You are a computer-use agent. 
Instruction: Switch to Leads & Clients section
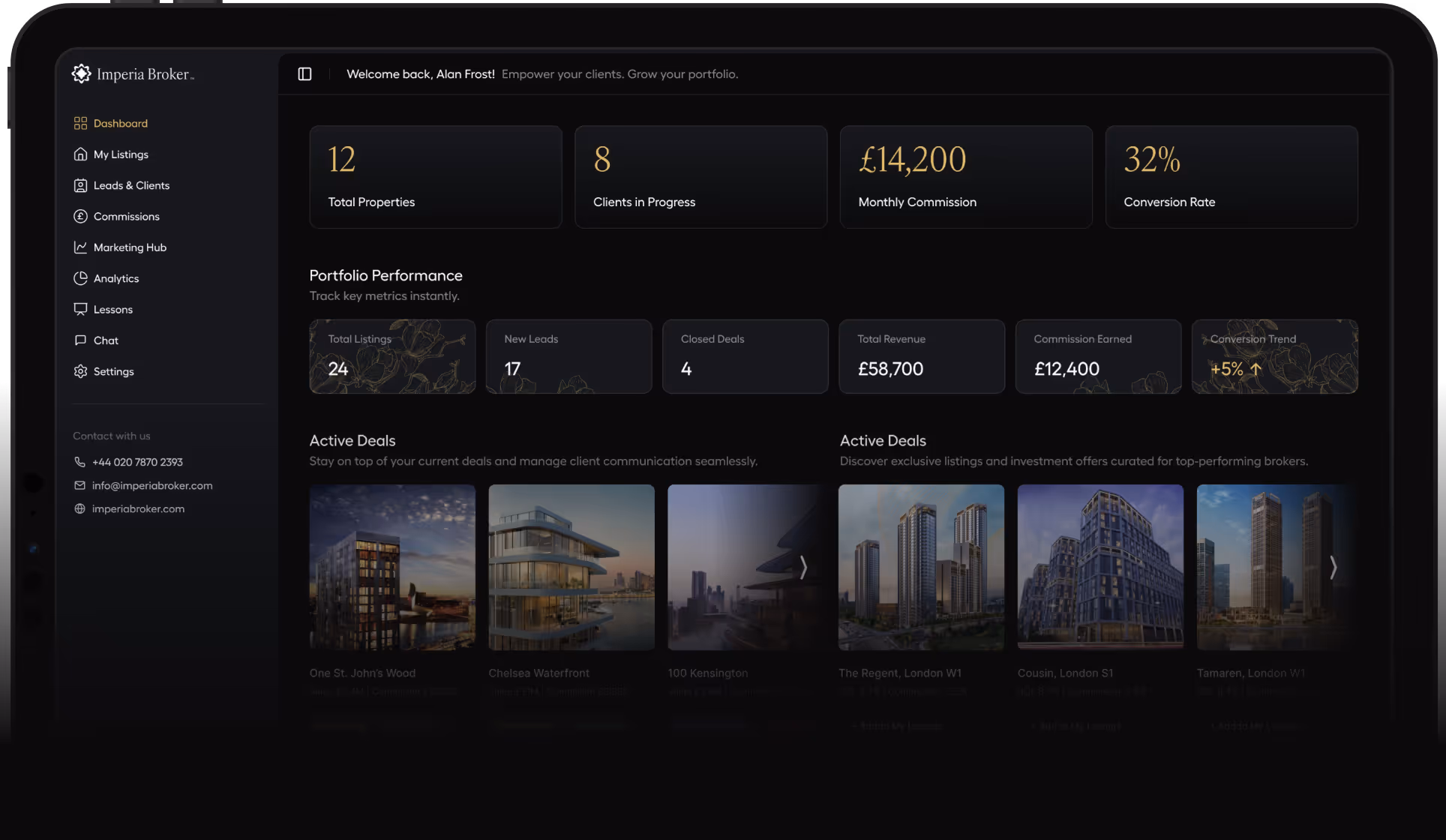[130, 185]
